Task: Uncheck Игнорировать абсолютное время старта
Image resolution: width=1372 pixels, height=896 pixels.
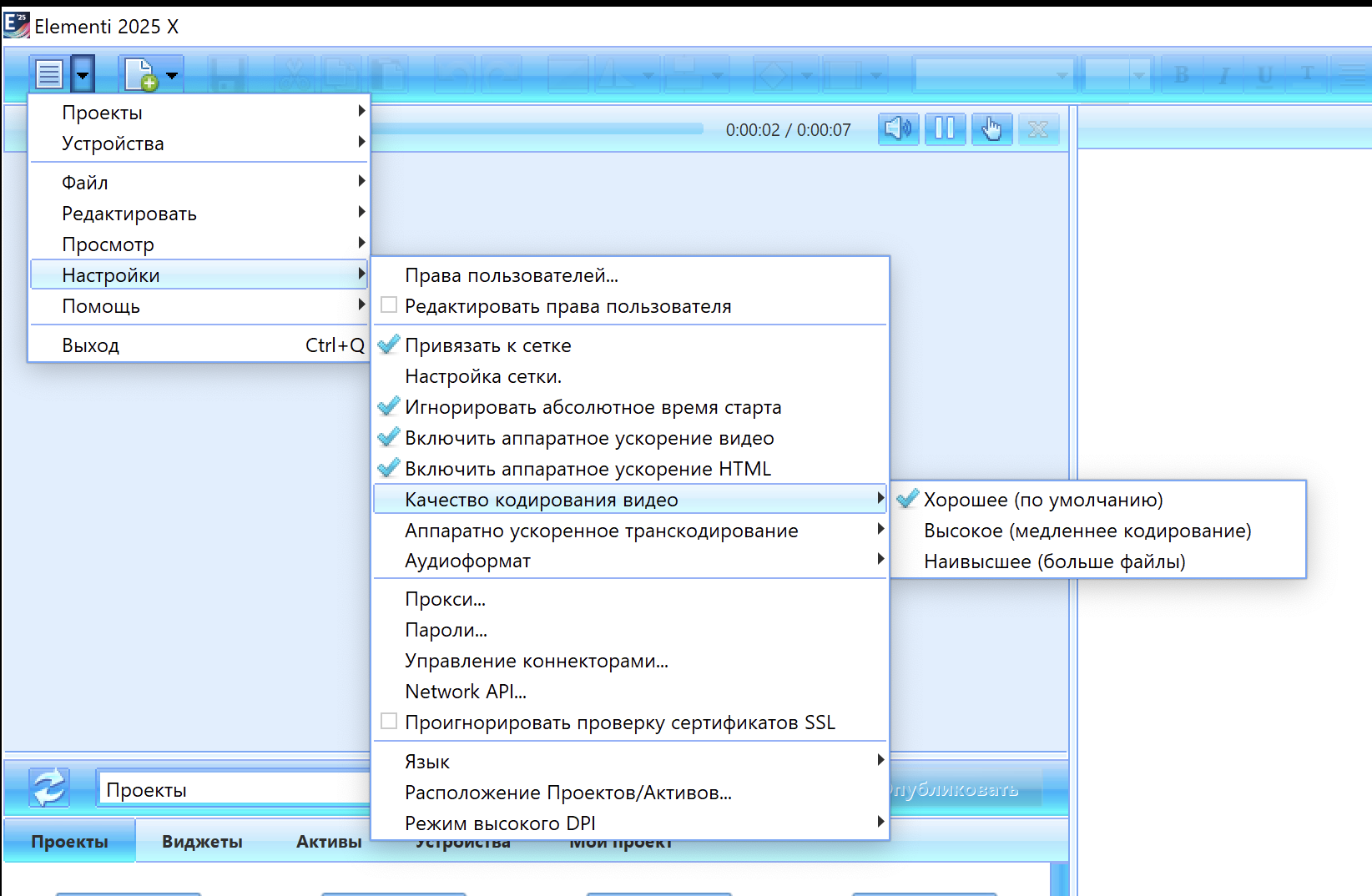Action: pos(630,407)
